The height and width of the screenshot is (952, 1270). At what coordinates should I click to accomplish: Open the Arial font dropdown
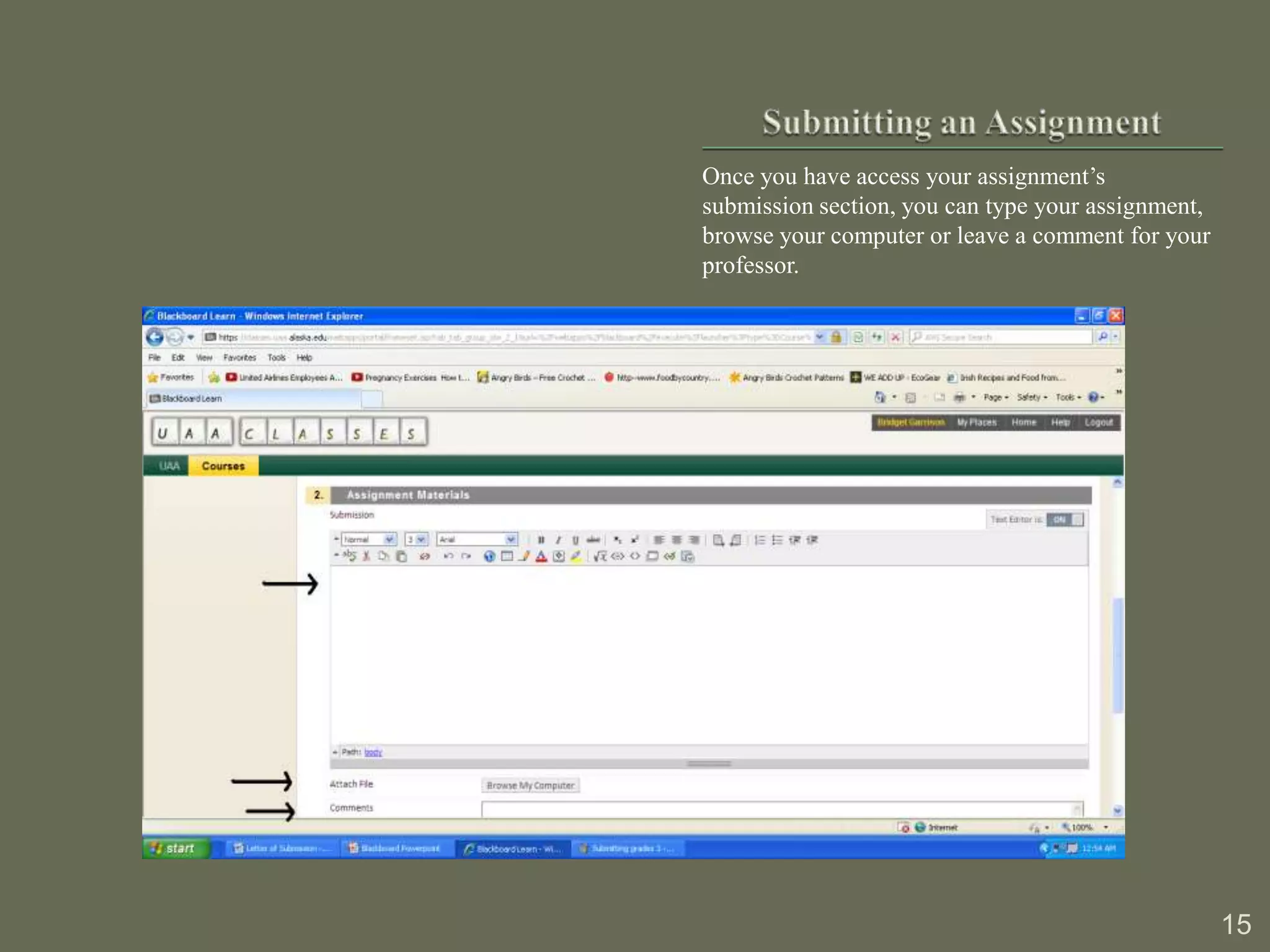coord(476,539)
